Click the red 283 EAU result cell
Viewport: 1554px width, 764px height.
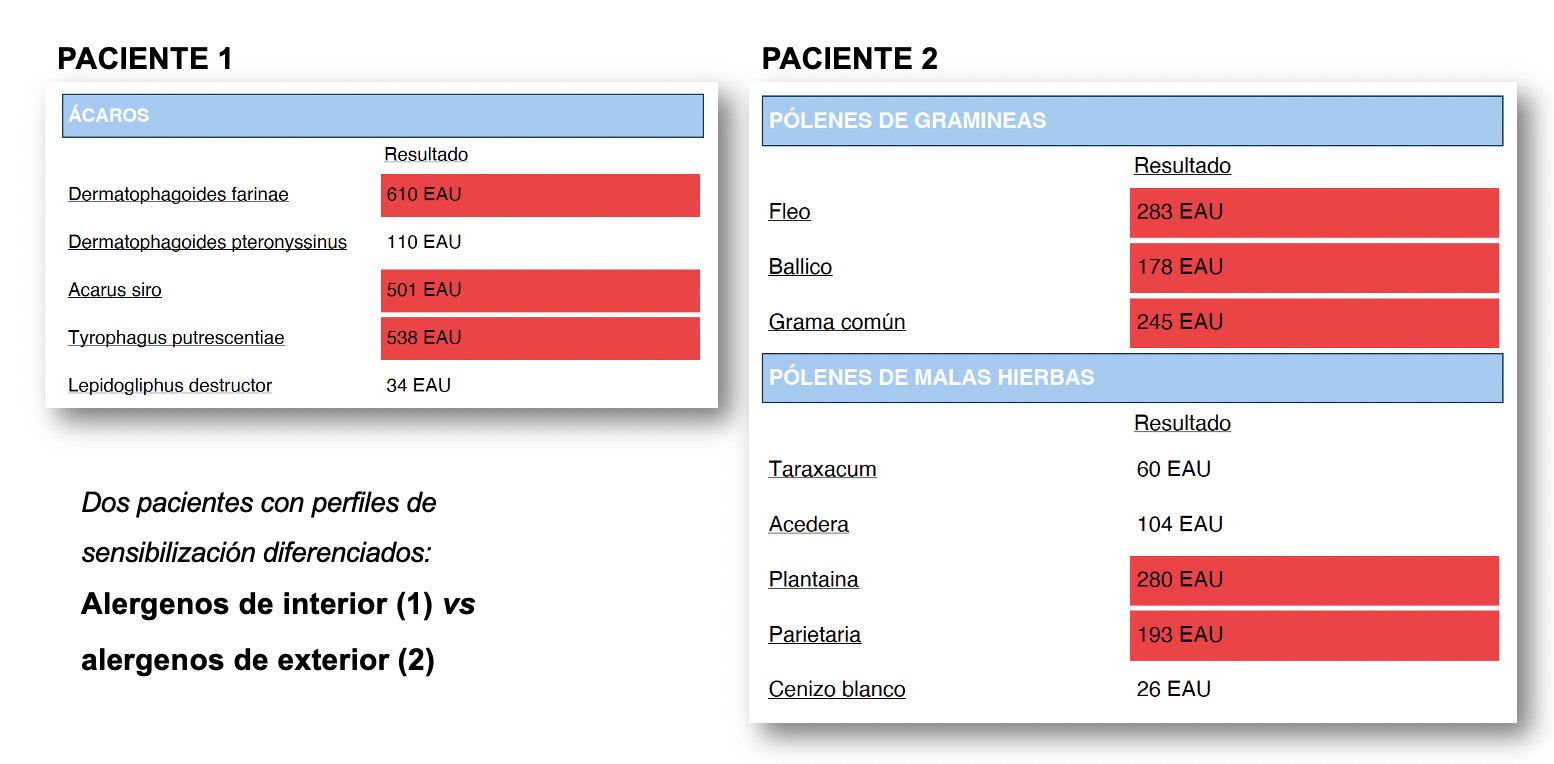click(x=1314, y=212)
